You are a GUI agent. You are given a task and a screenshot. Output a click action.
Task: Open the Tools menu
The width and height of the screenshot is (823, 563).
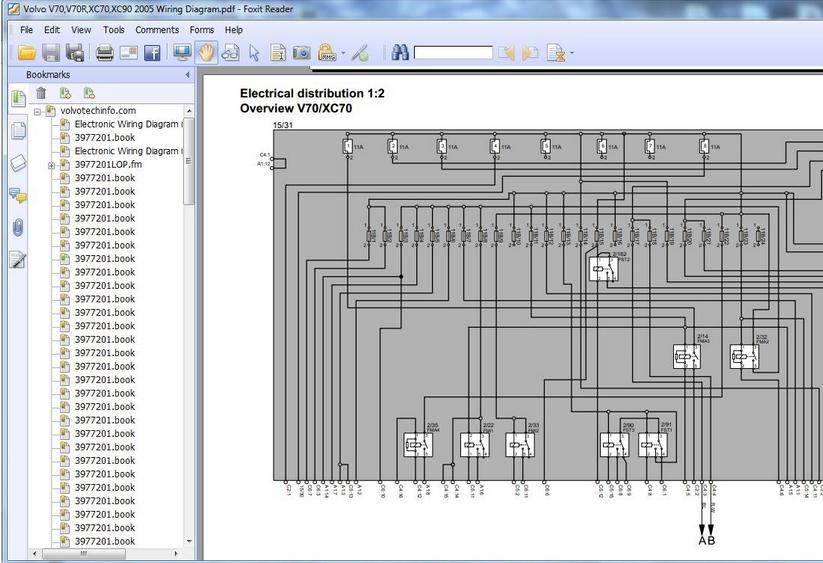coord(113,30)
